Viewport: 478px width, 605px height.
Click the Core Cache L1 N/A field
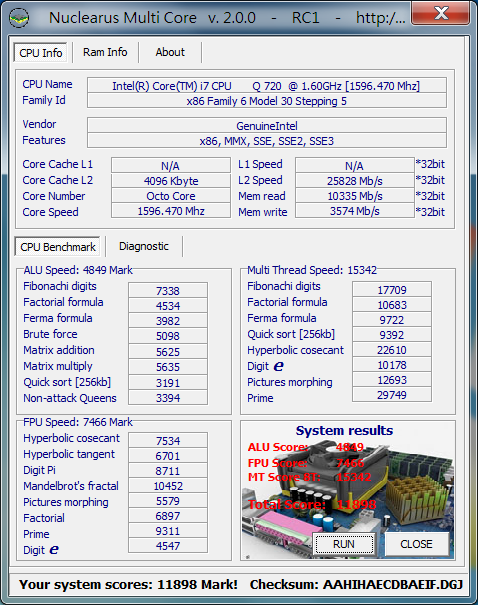point(171,166)
